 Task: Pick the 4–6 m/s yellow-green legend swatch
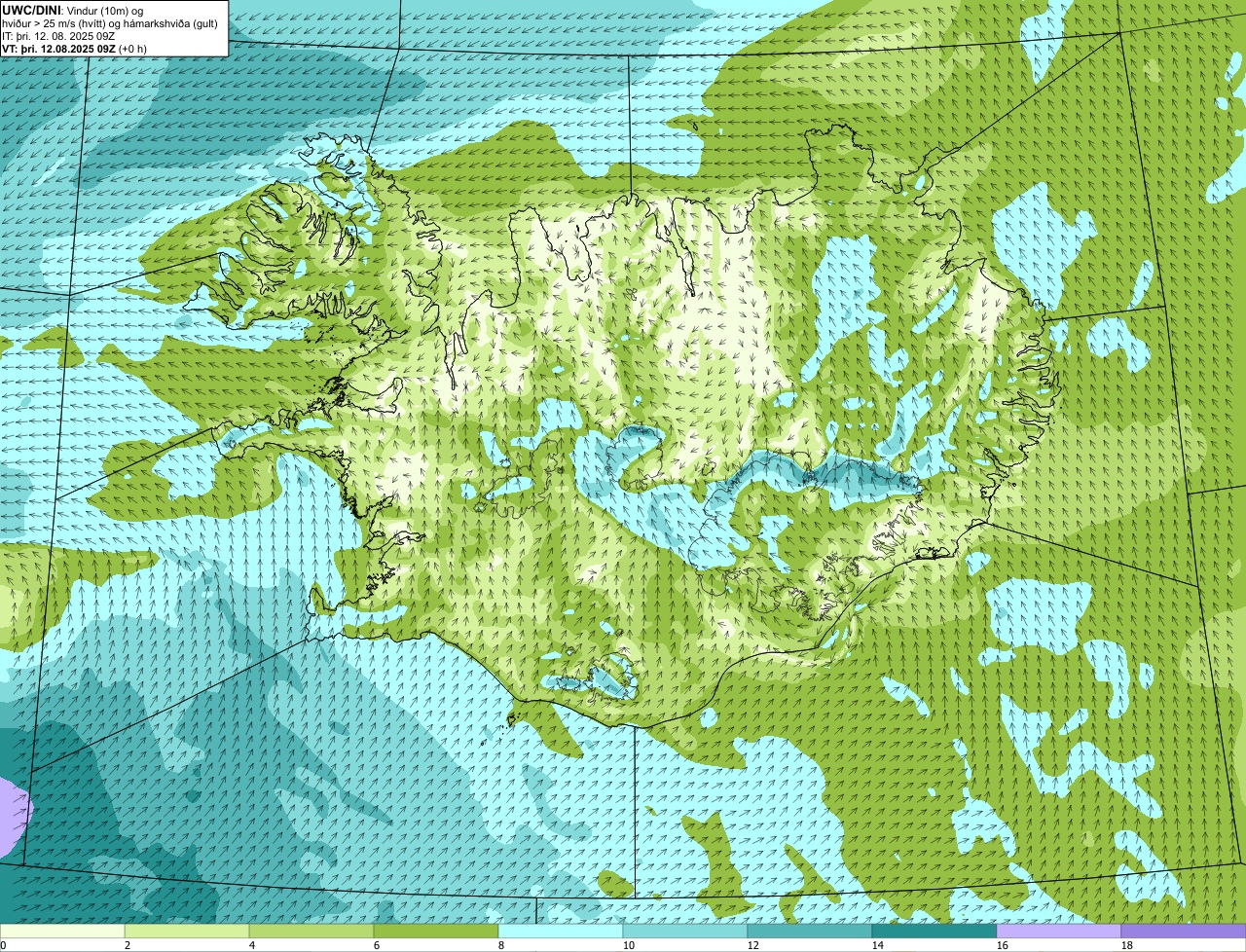click(x=311, y=932)
